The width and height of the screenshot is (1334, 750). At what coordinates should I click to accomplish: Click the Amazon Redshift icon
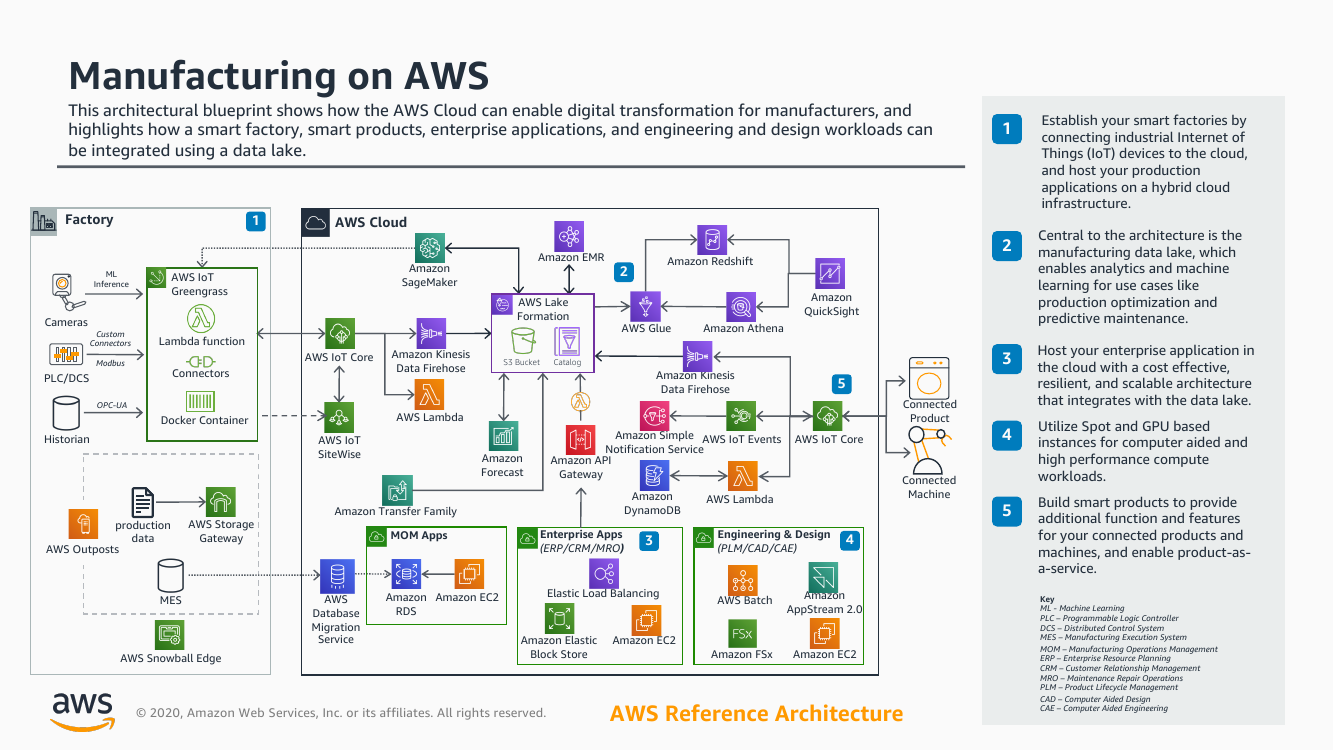tap(711, 240)
